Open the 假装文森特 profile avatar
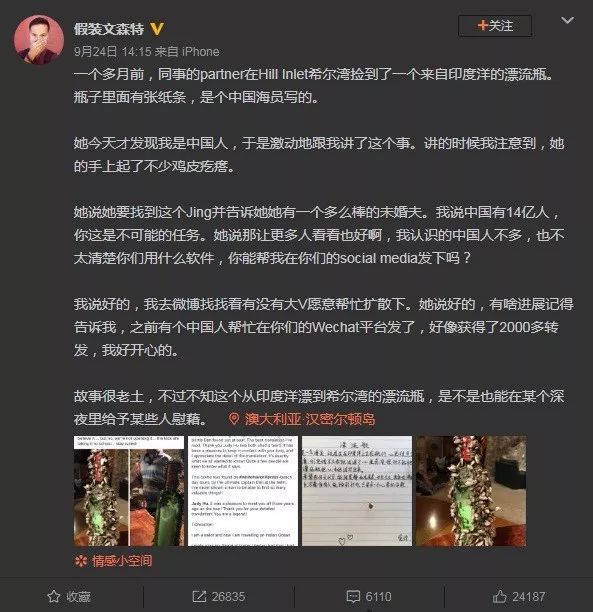The height and width of the screenshot is (612, 593). (39, 39)
